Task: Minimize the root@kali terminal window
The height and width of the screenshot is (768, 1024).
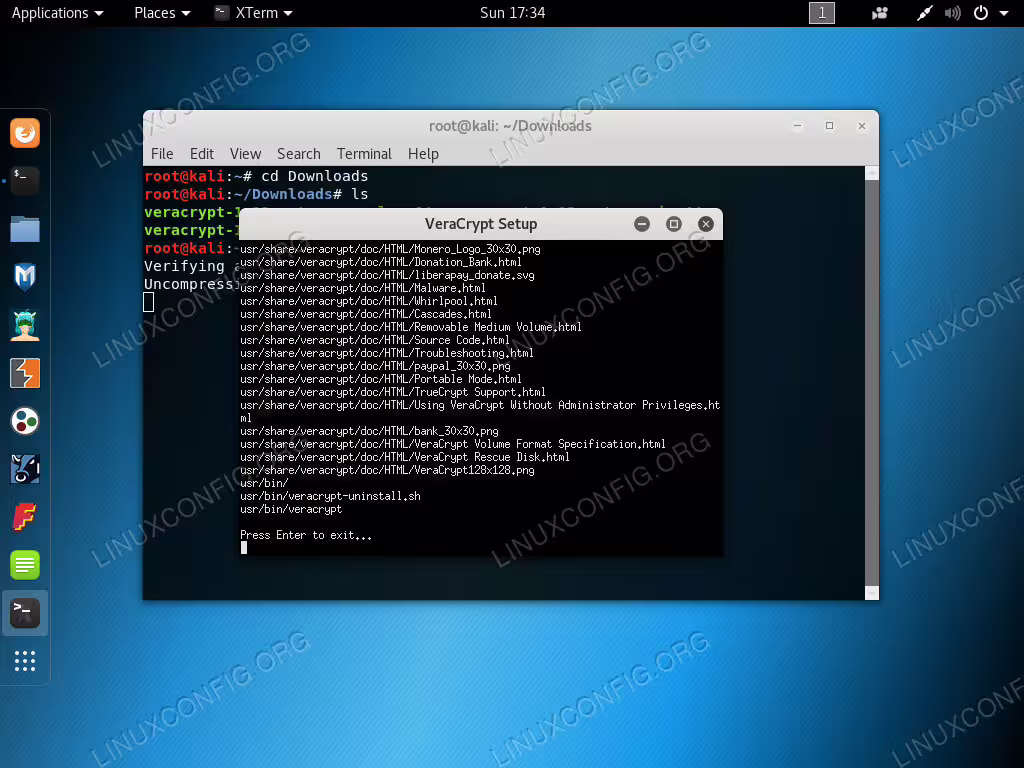Action: pyautogui.click(x=797, y=126)
